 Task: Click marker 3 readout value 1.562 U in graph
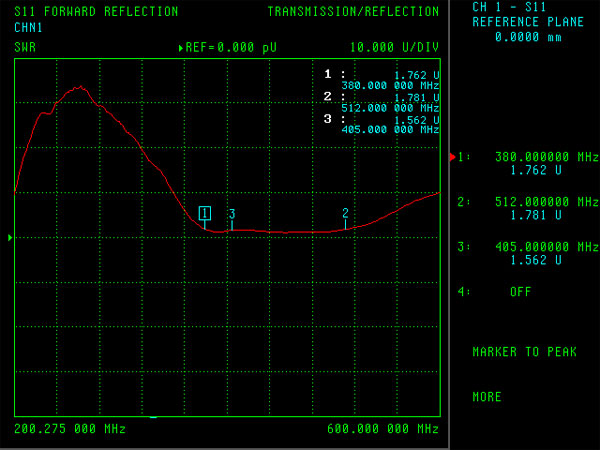click(416, 120)
